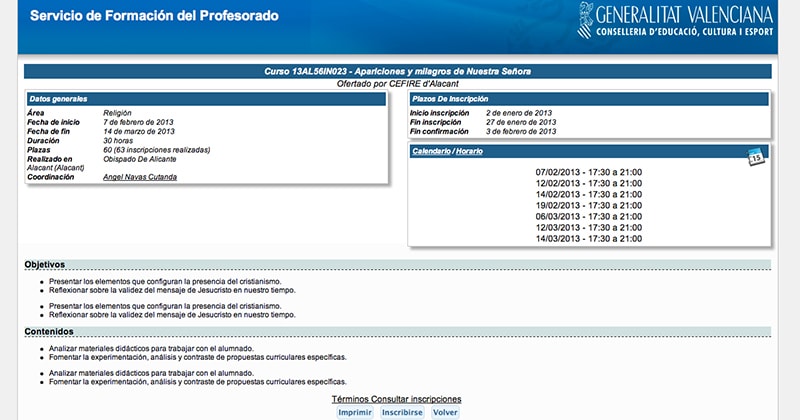Click the calendar icon in the schedule panel

(x=757, y=155)
